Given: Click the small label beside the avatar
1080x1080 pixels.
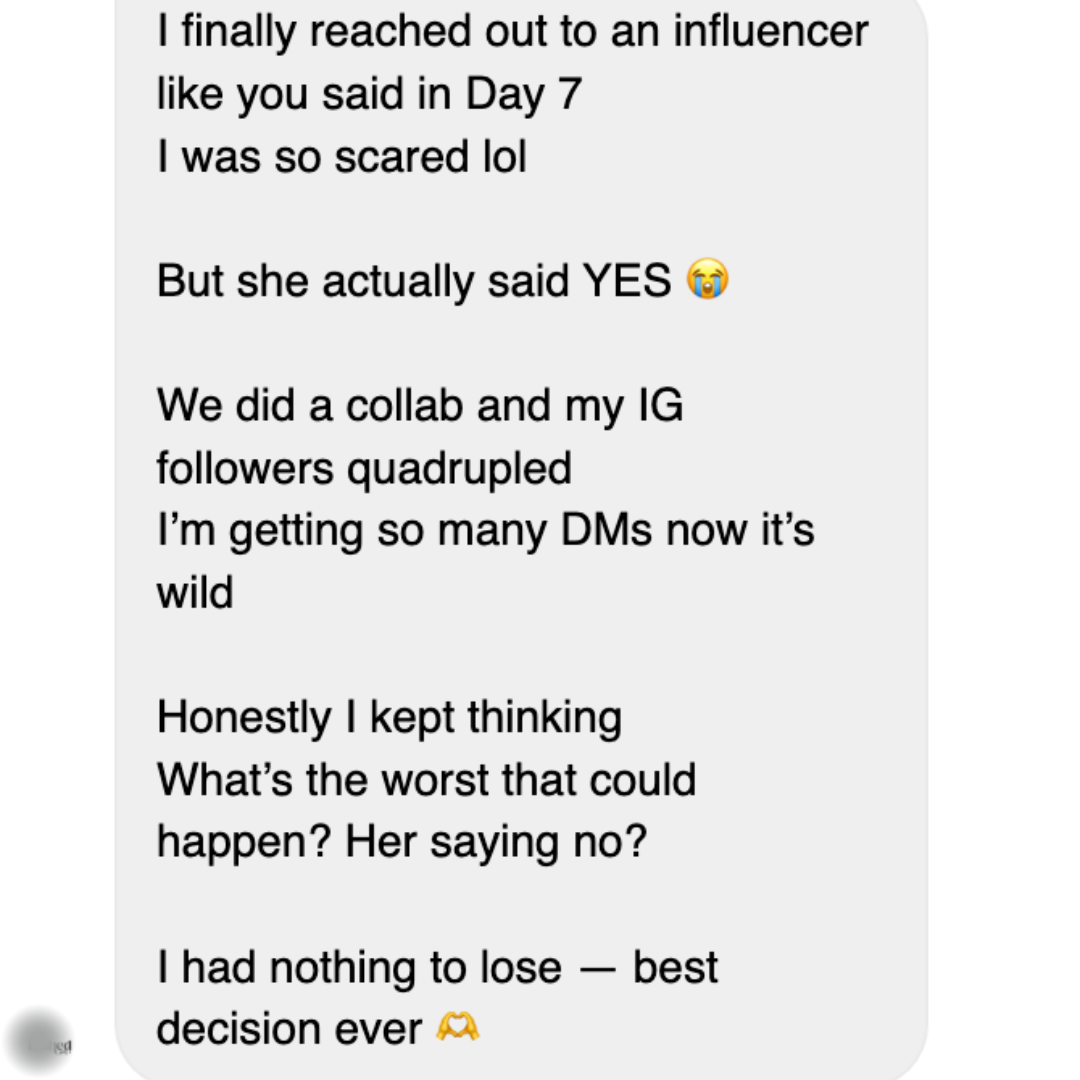Looking at the screenshot, I should 63,1047.
